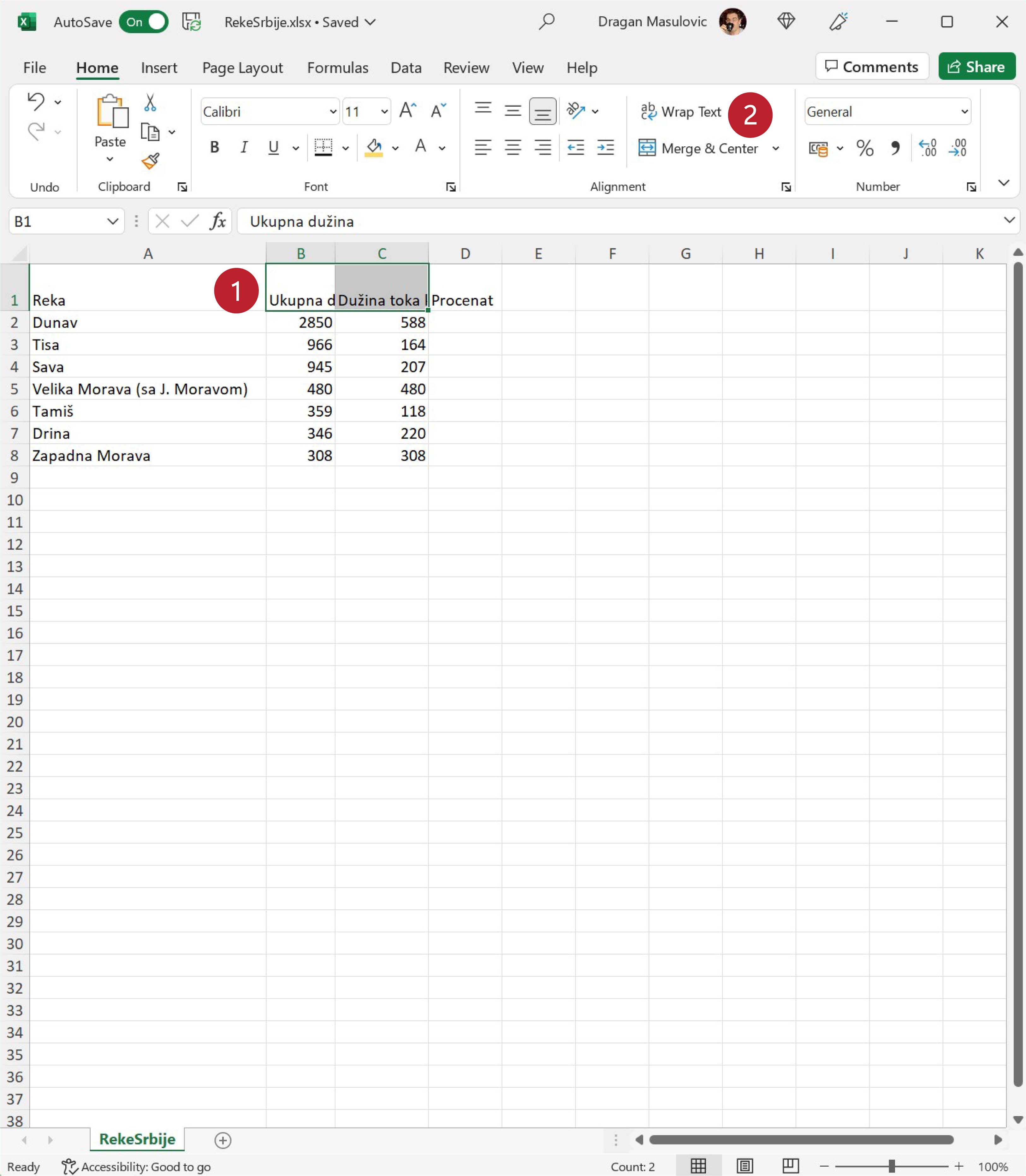Click the Increase Font Size icon

point(408,110)
